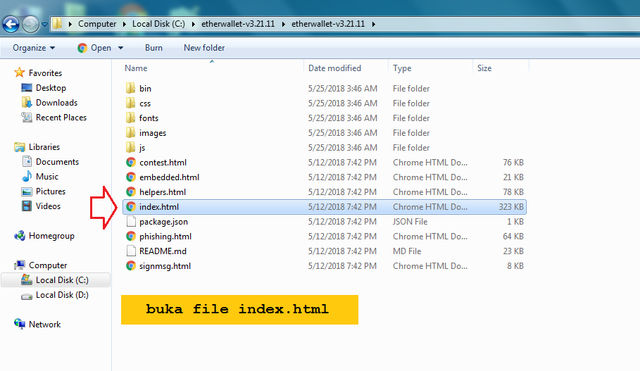This screenshot has height=371, width=640.
Task: Expand the arrow after the Computer breadcrumb
Action: 124,24
